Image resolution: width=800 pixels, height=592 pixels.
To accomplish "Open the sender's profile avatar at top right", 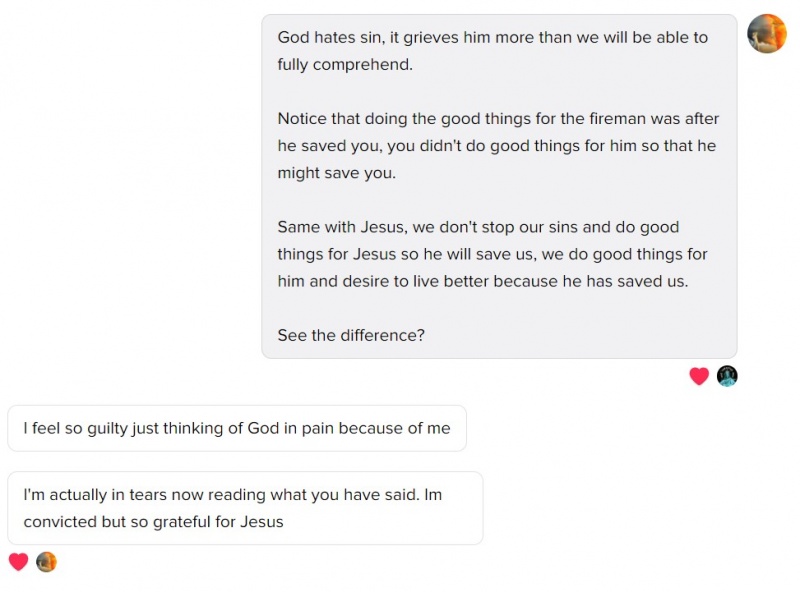I will coord(767,34).
